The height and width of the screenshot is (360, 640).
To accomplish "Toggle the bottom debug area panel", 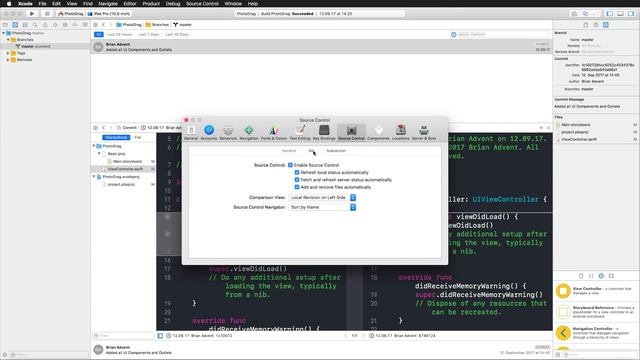I will click(620, 13).
